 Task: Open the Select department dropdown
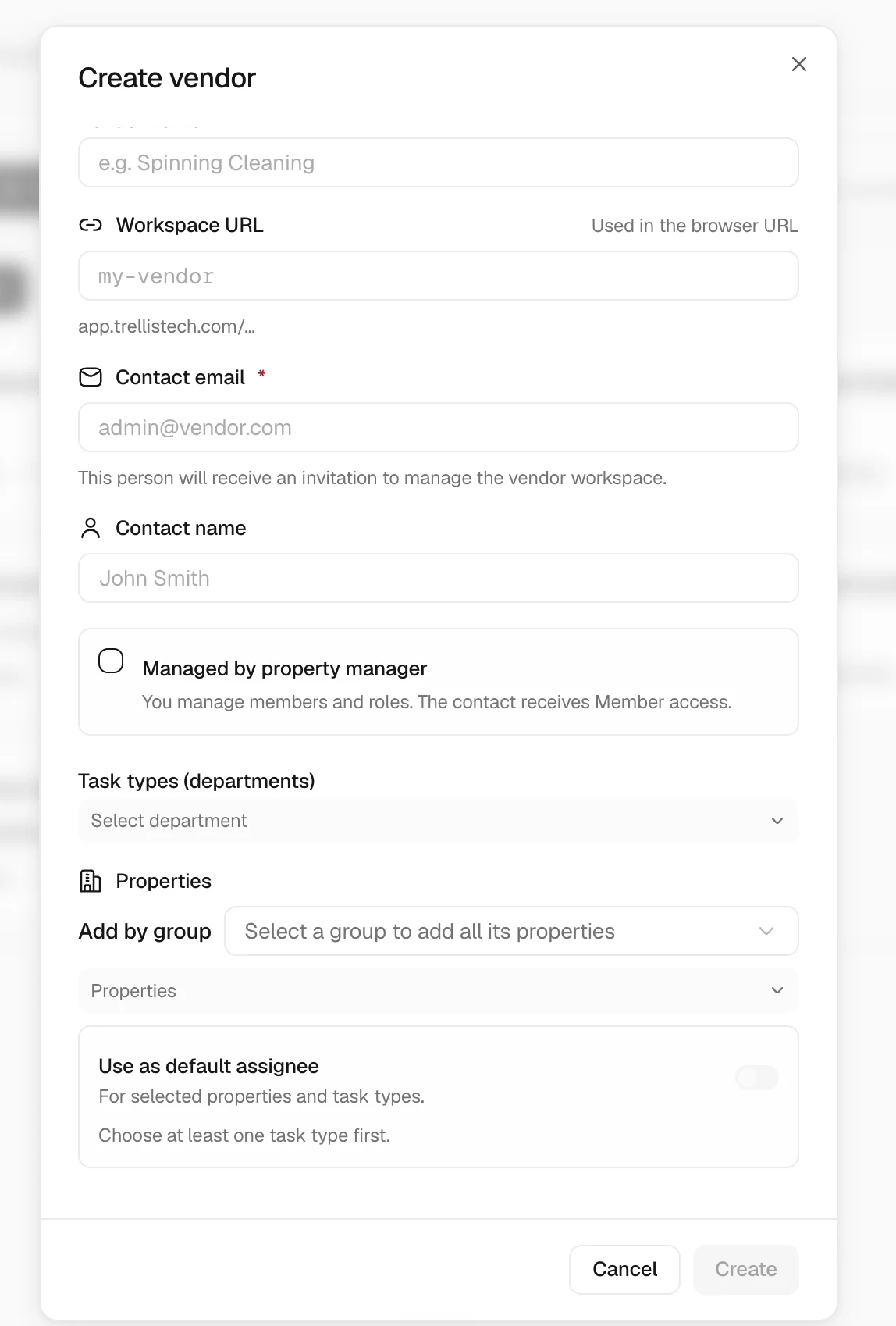pos(439,821)
